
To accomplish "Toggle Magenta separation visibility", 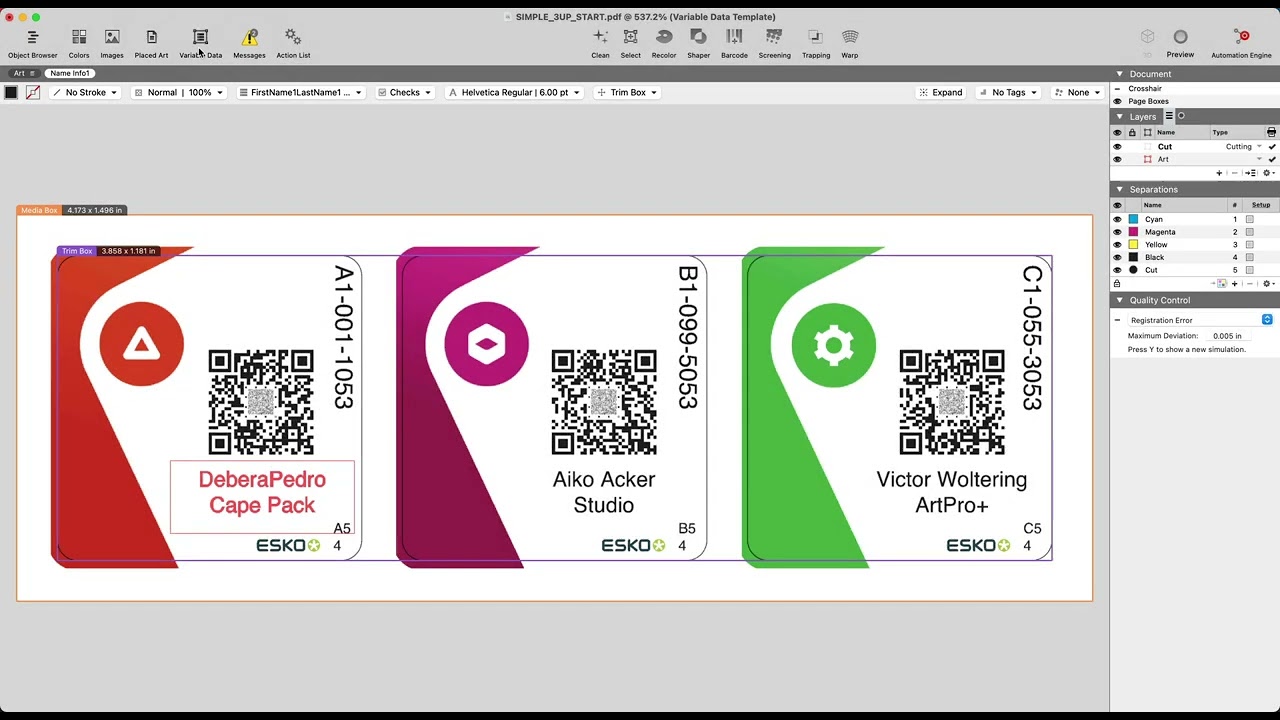I will coord(1117,232).
